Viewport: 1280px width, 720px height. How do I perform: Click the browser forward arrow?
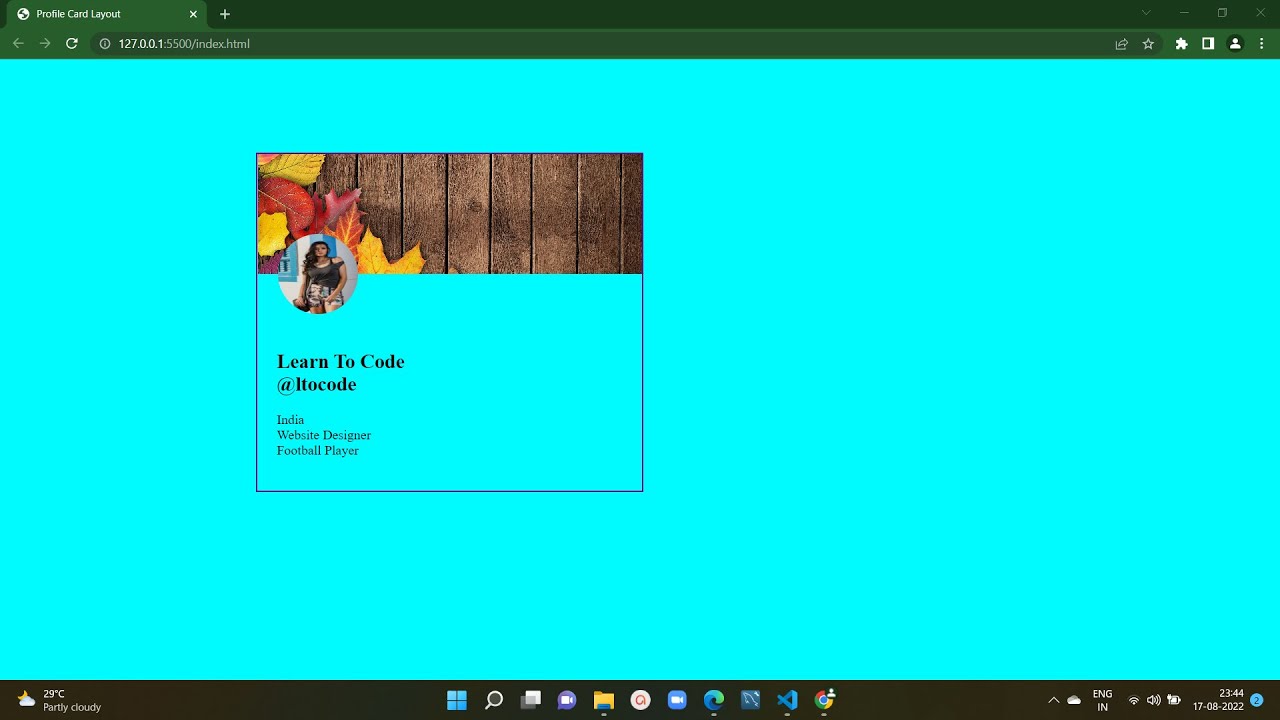(44, 44)
